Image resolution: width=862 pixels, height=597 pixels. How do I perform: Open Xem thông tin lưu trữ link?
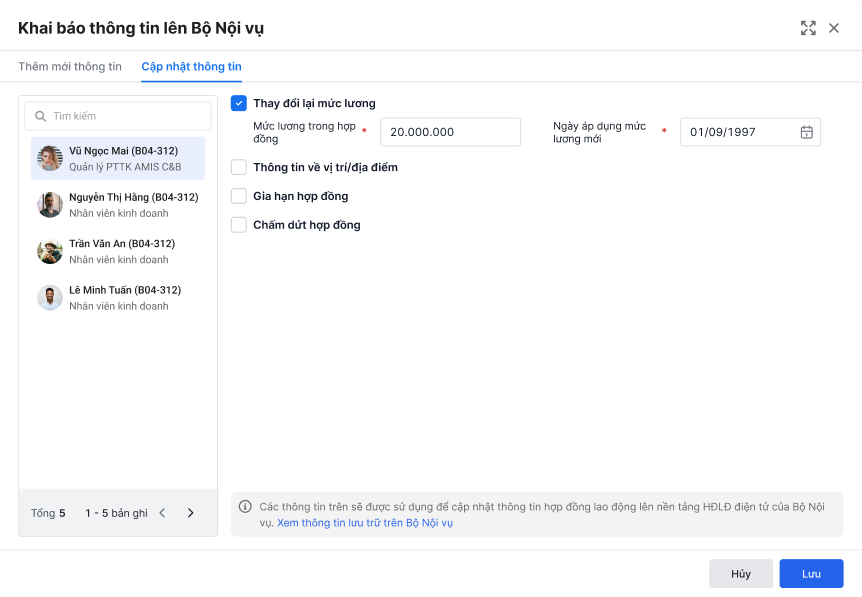pyautogui.click(x=365, y=523)
